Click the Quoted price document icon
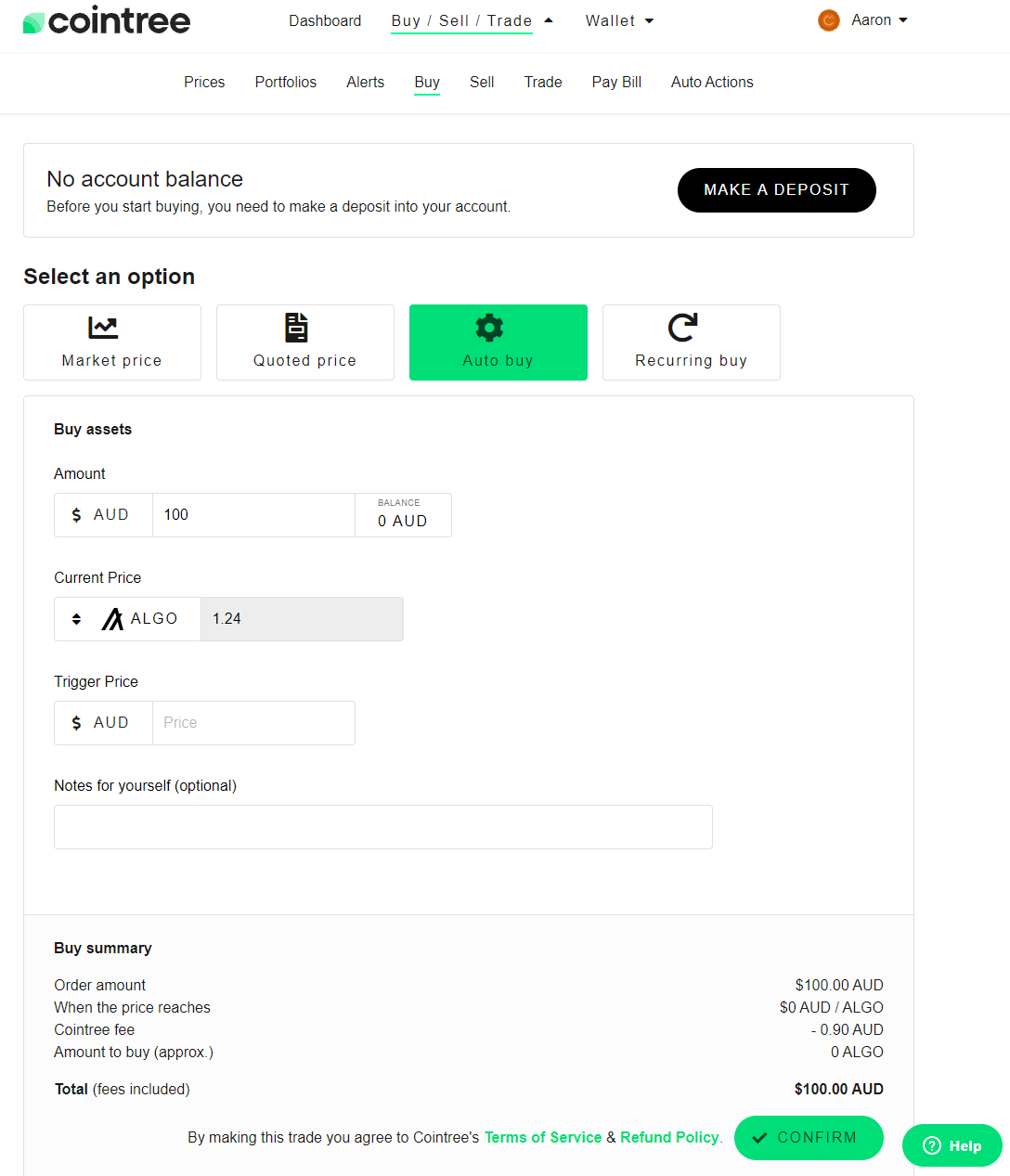The width and height of the screenshot is (1010, 1176). (x=296, y=328)
